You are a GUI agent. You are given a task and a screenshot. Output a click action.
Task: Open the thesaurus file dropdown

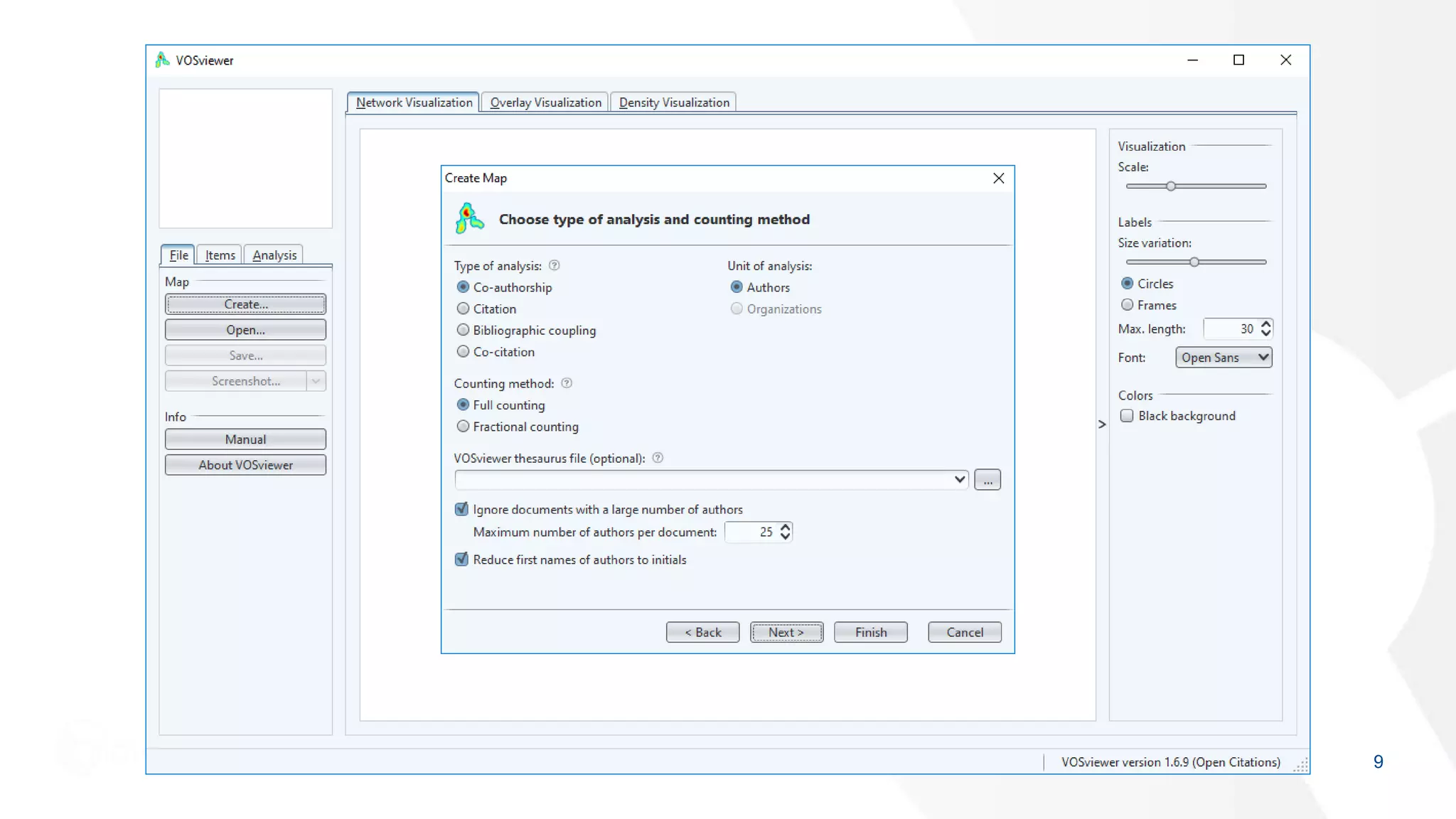pos(959,480)
